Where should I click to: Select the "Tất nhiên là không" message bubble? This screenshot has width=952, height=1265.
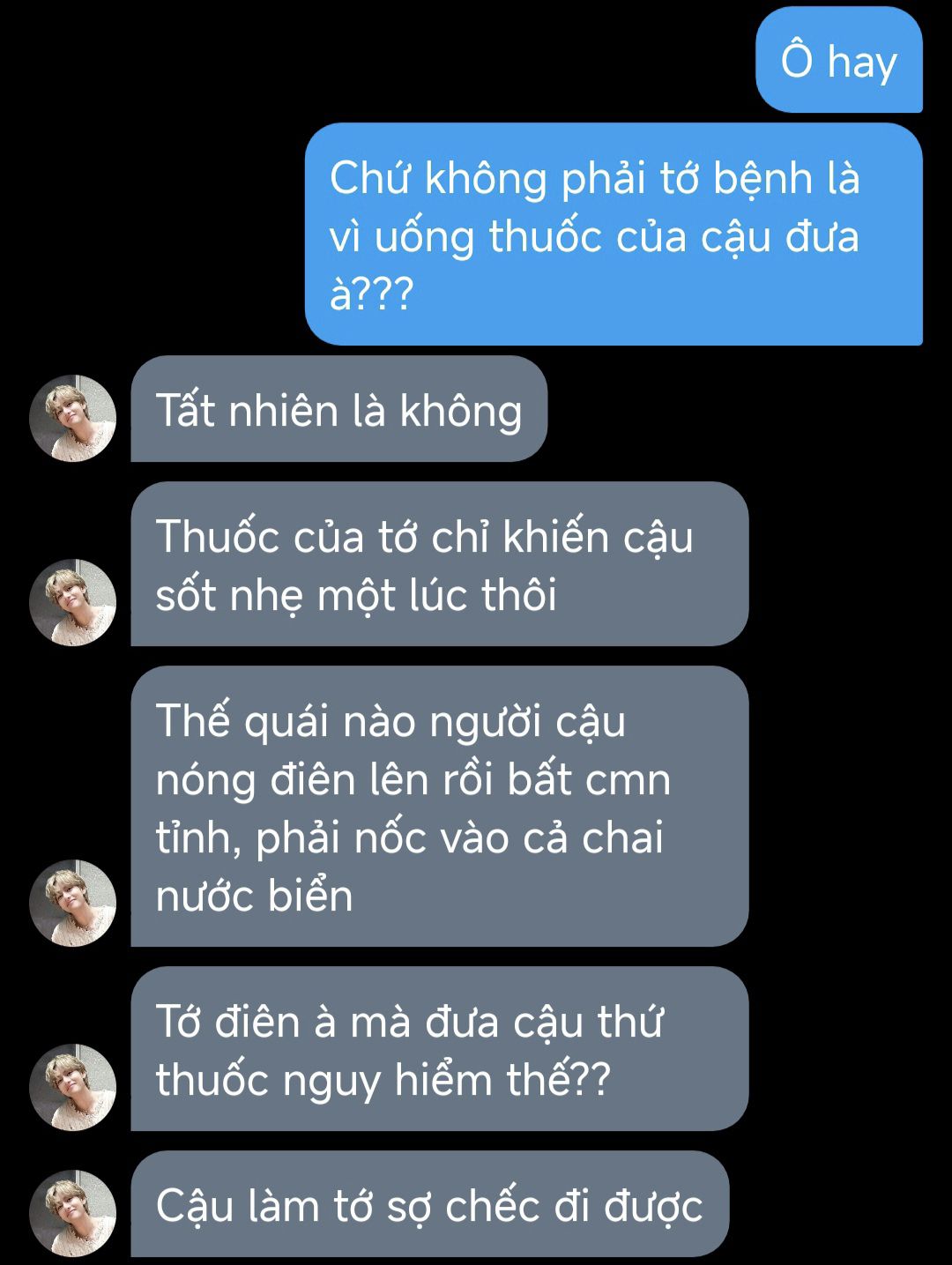tap(339, 409)
